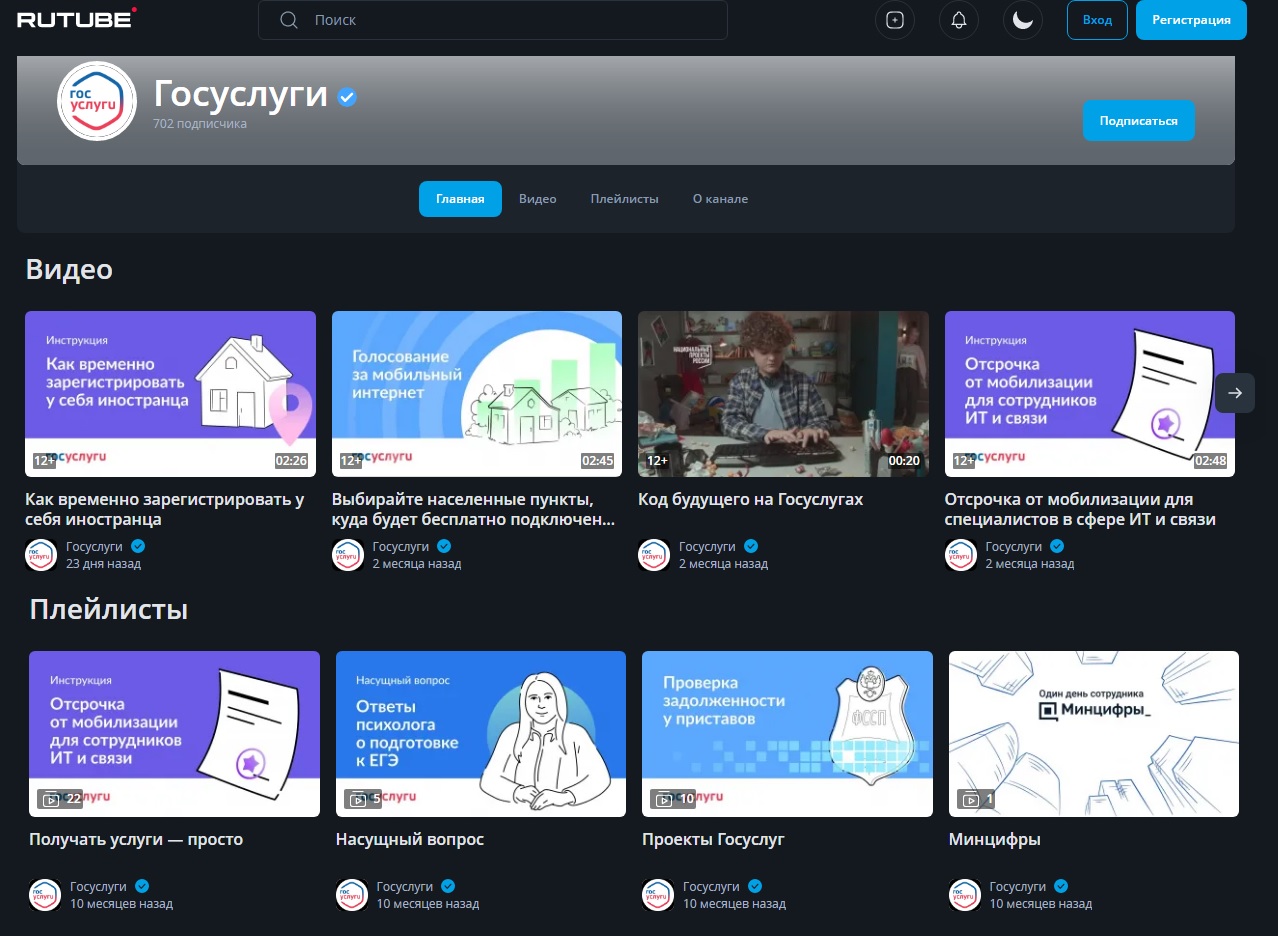Click 'Госуслуги' channel name under 'Минцифры' playlist
The width and height of the screenshot is (1278, 936).
pos(1018,886)
